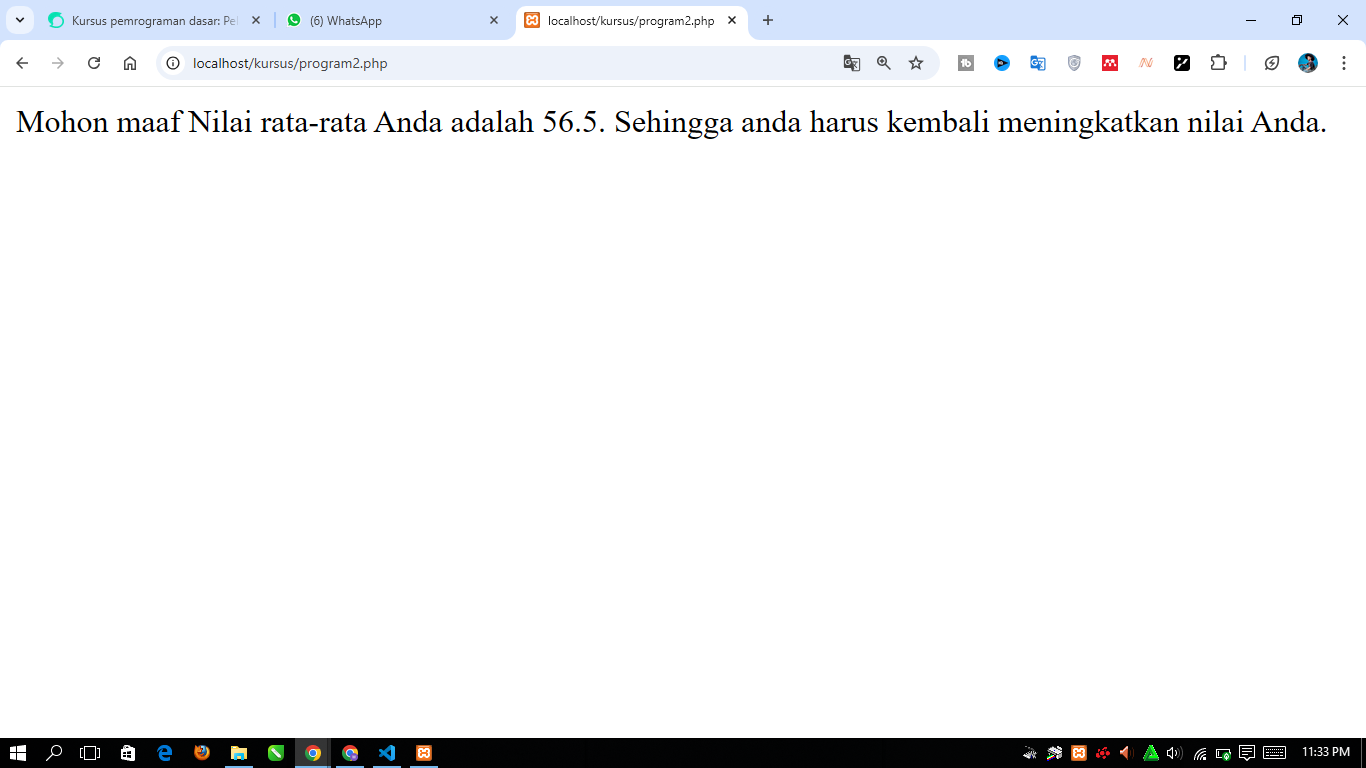
Task: Open the touch keyboard from tray
Action: [1274, 753]
